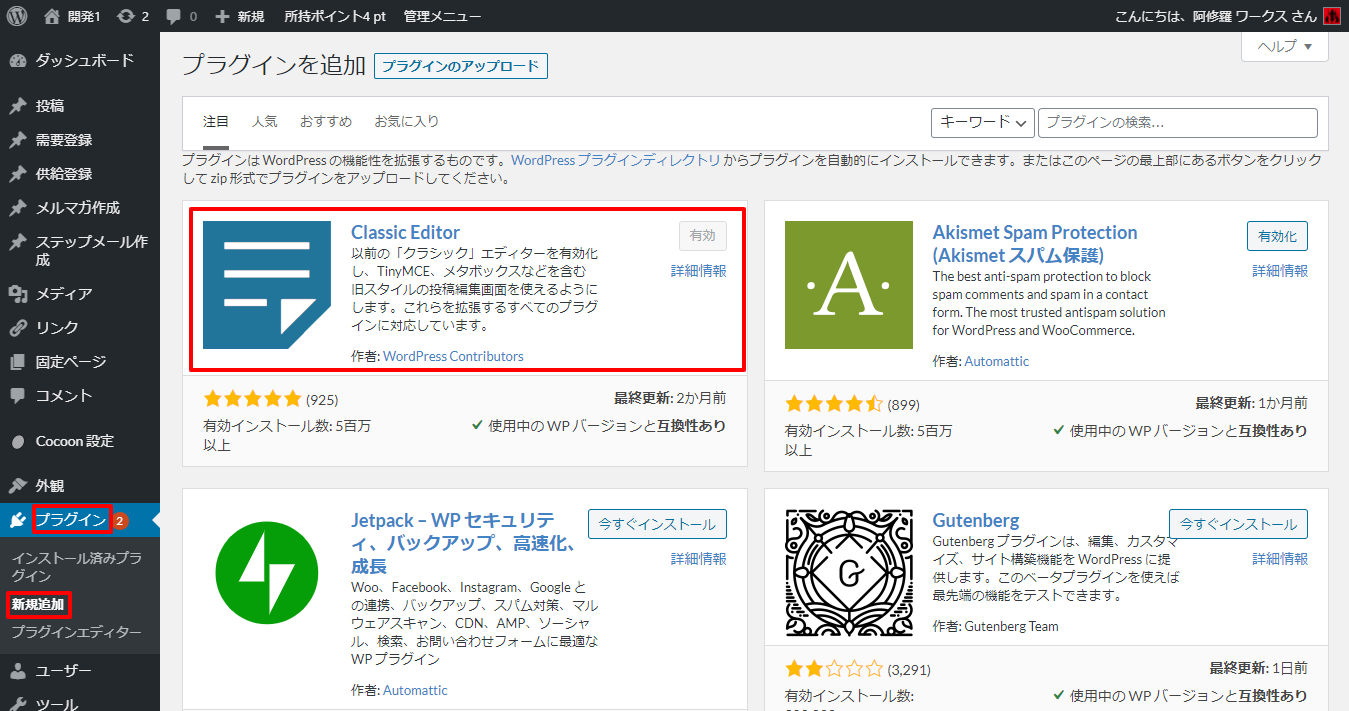Click the pin icon next to 投稿
The height and width of the screenshot is (711, 1349).
click(17, 106)
